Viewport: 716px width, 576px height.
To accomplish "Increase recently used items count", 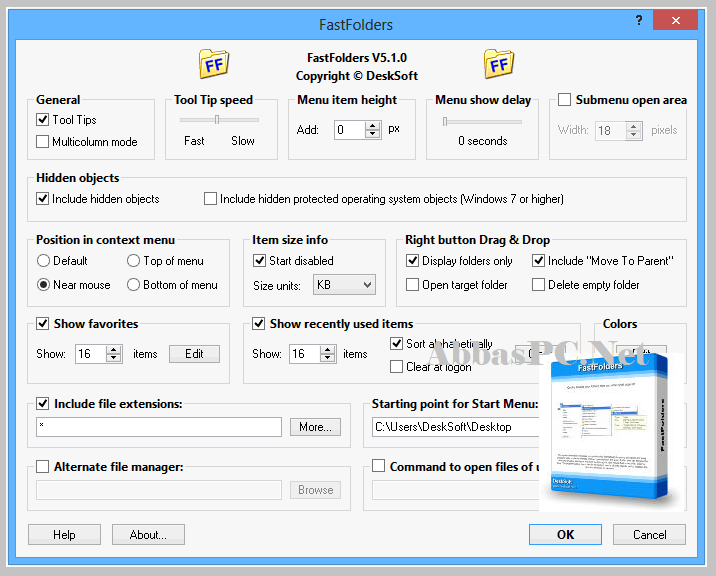I will [328, 350].
